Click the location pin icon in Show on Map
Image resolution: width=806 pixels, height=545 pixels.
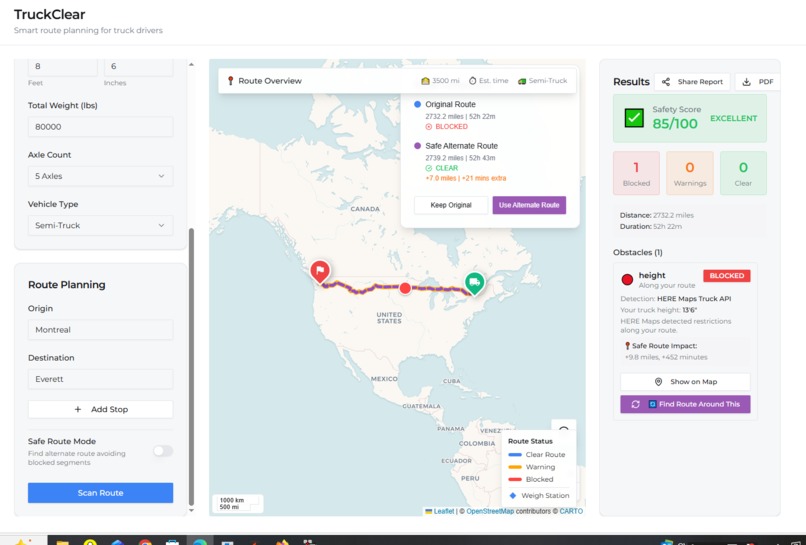(x=658, y=382)
